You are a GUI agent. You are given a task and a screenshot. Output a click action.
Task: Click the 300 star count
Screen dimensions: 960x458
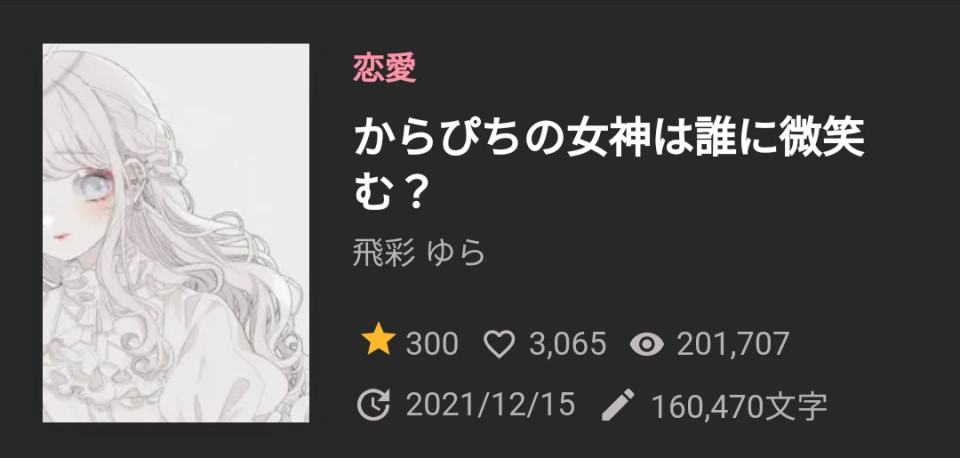432,344
